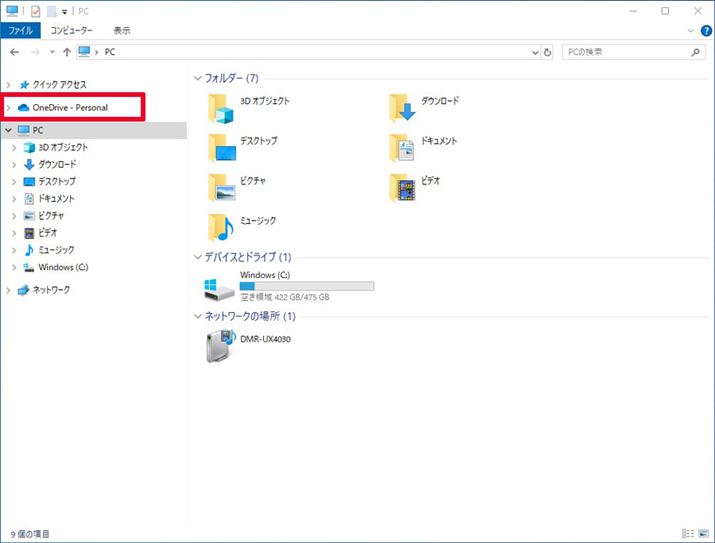Select ネットワーク in the navigation pane
715x543 pixels.
coord(51,289)
